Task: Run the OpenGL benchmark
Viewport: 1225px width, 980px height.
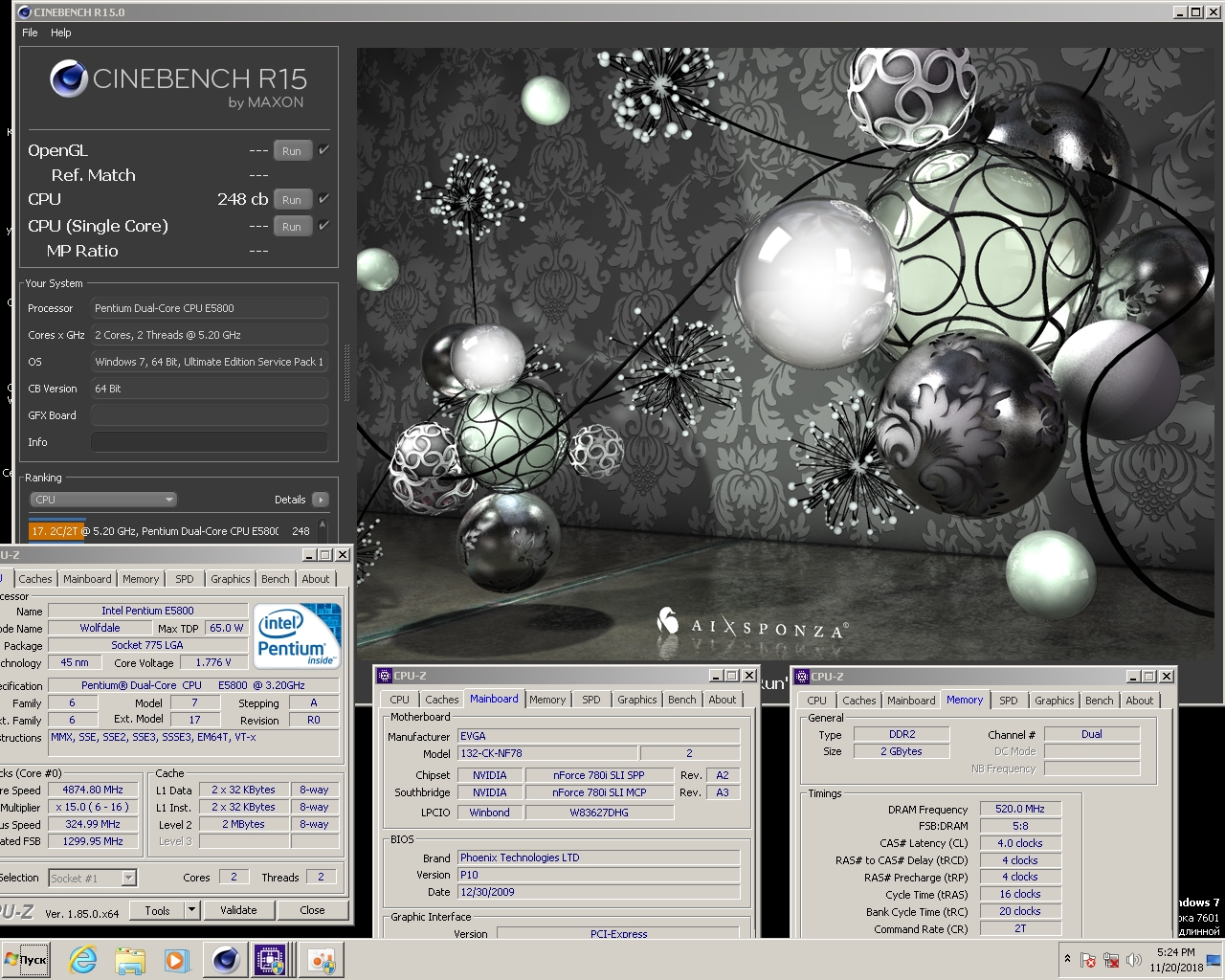Action: coord(292,151)
